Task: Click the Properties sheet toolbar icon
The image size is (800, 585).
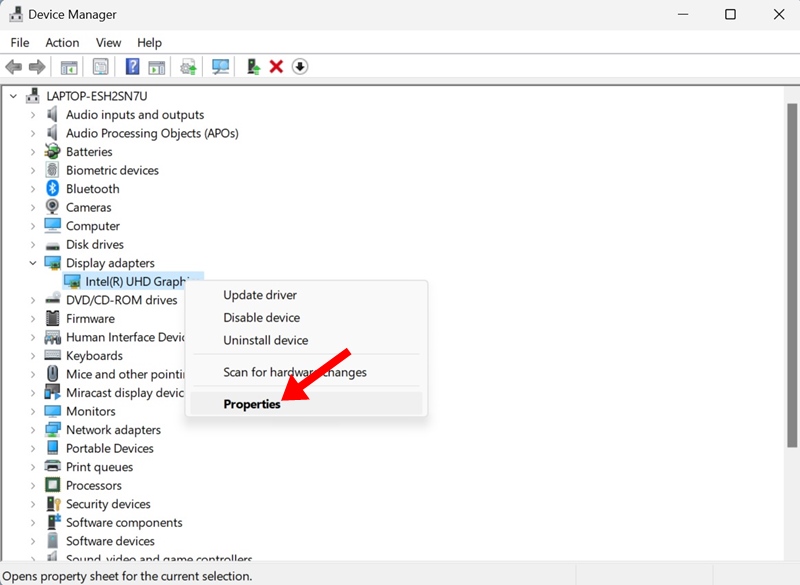Action: [101, 66]
